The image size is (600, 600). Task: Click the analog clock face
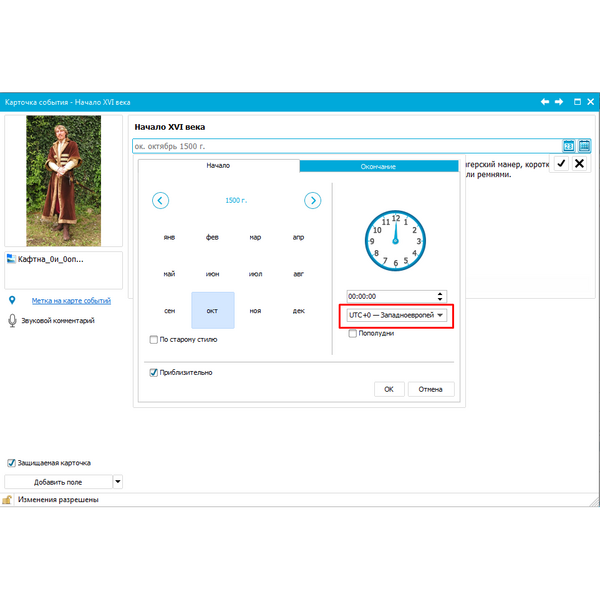coord(395,241)
